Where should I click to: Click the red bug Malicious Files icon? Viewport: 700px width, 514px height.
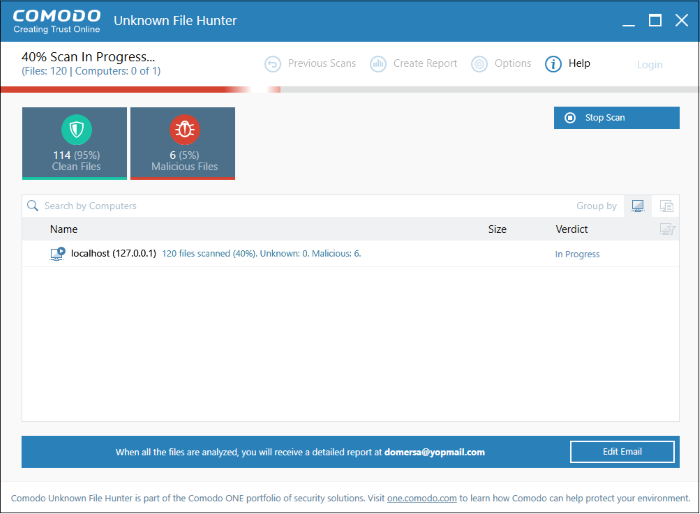tap(185, 130)
